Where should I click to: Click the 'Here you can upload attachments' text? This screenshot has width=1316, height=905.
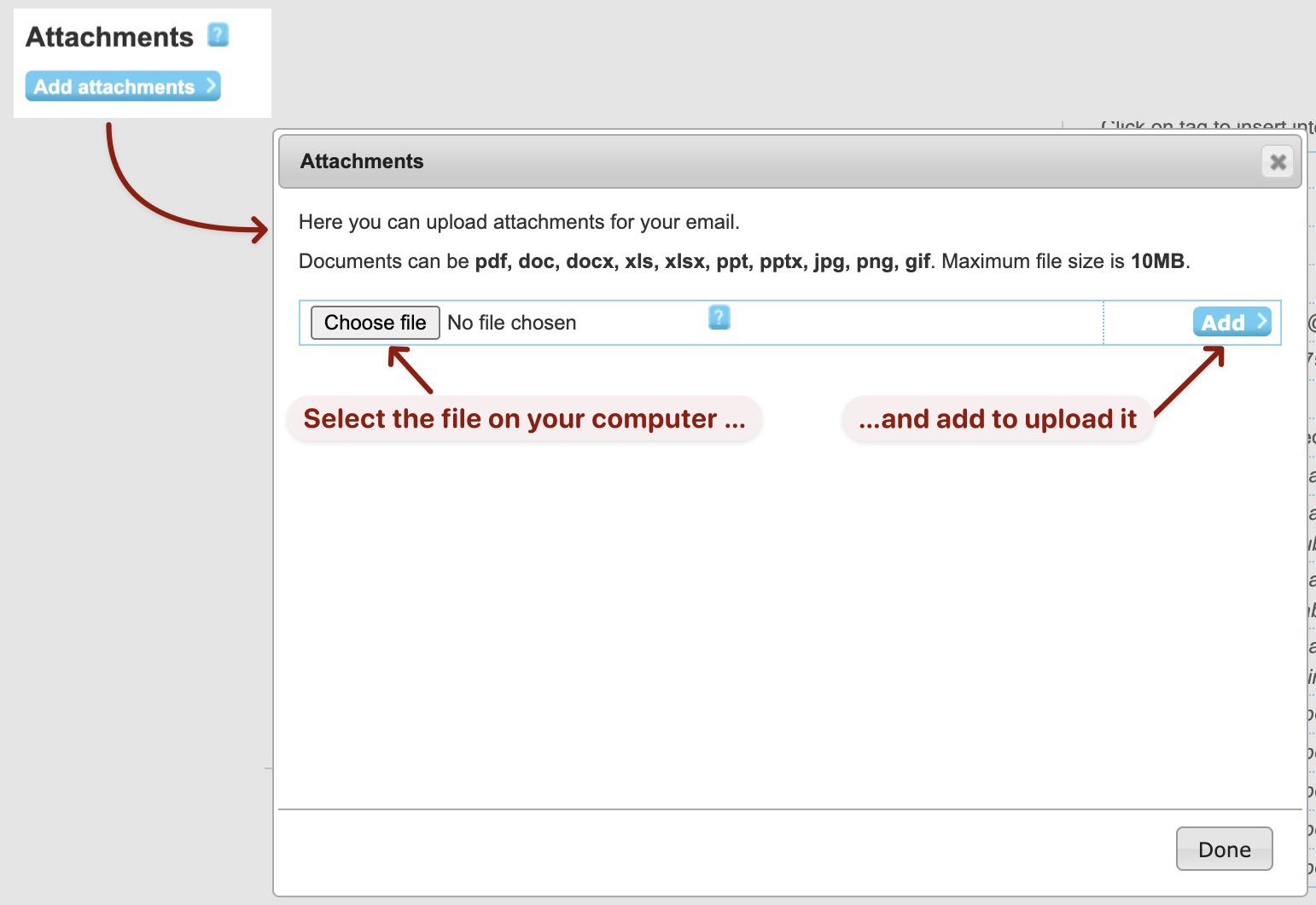click(519, 222)
